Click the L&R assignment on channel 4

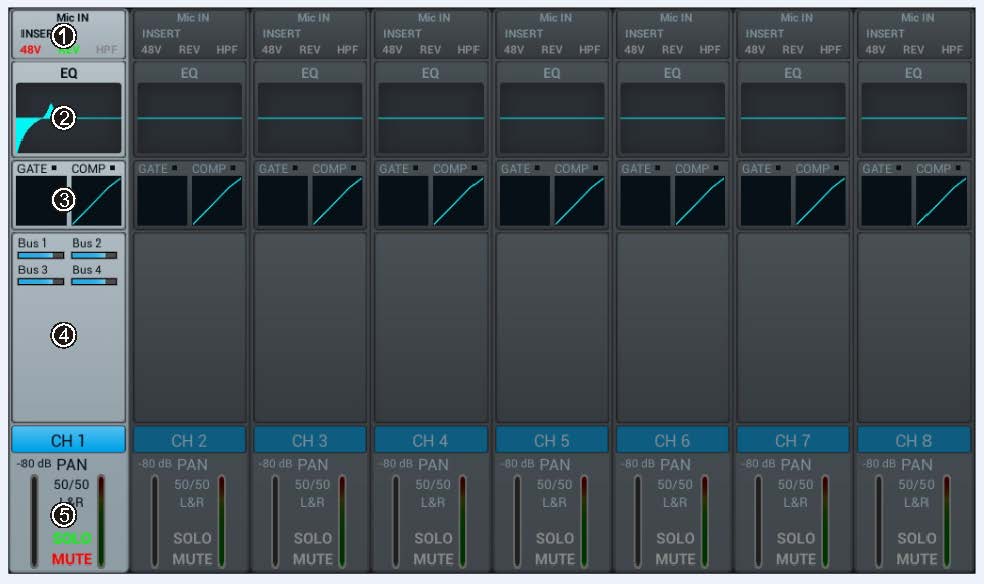pos(433,502)
